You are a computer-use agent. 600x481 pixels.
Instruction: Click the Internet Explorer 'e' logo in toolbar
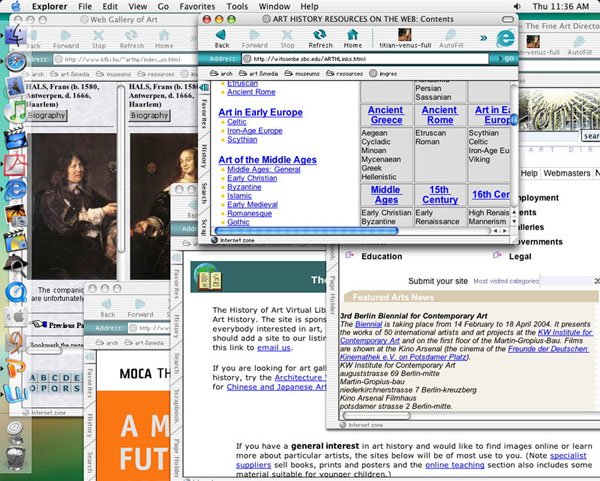click(x=505, y=39)
